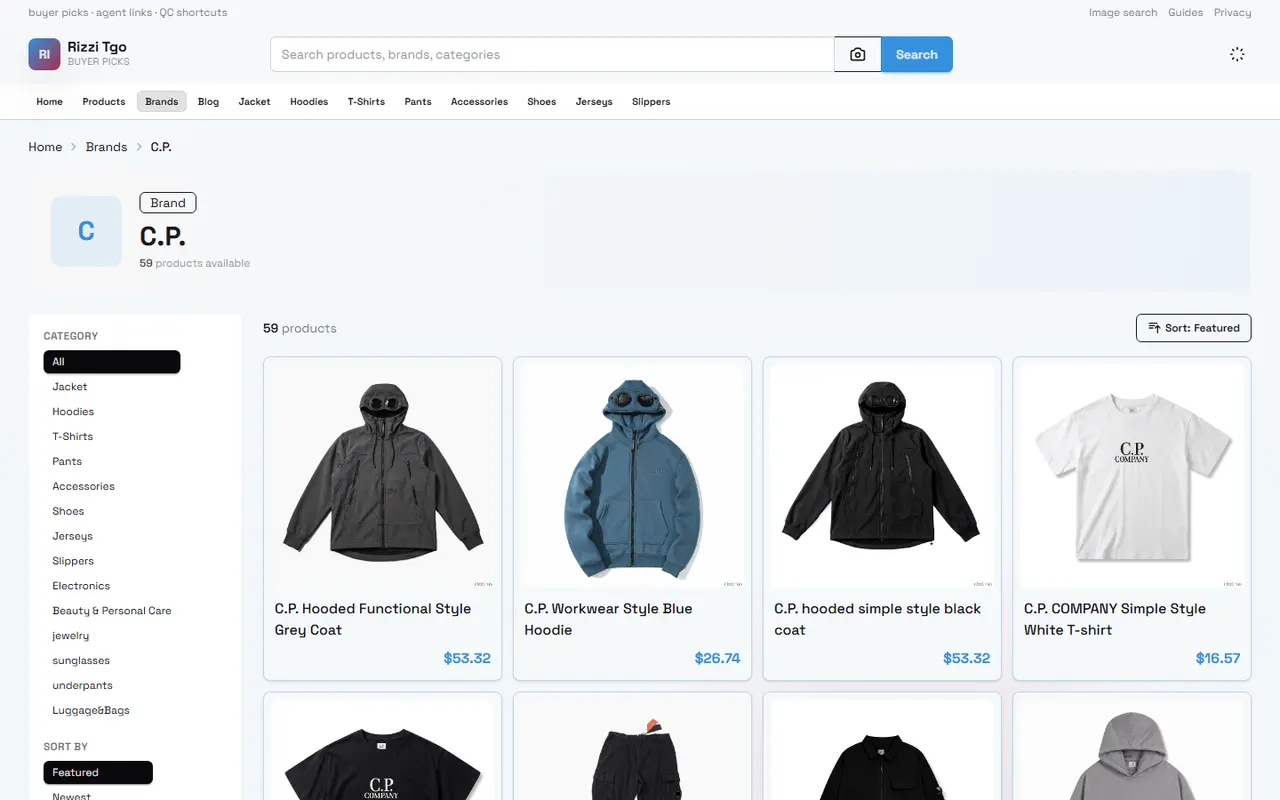
Task: Filter by Jacket in sidebar categories
Action: point(112,387)
